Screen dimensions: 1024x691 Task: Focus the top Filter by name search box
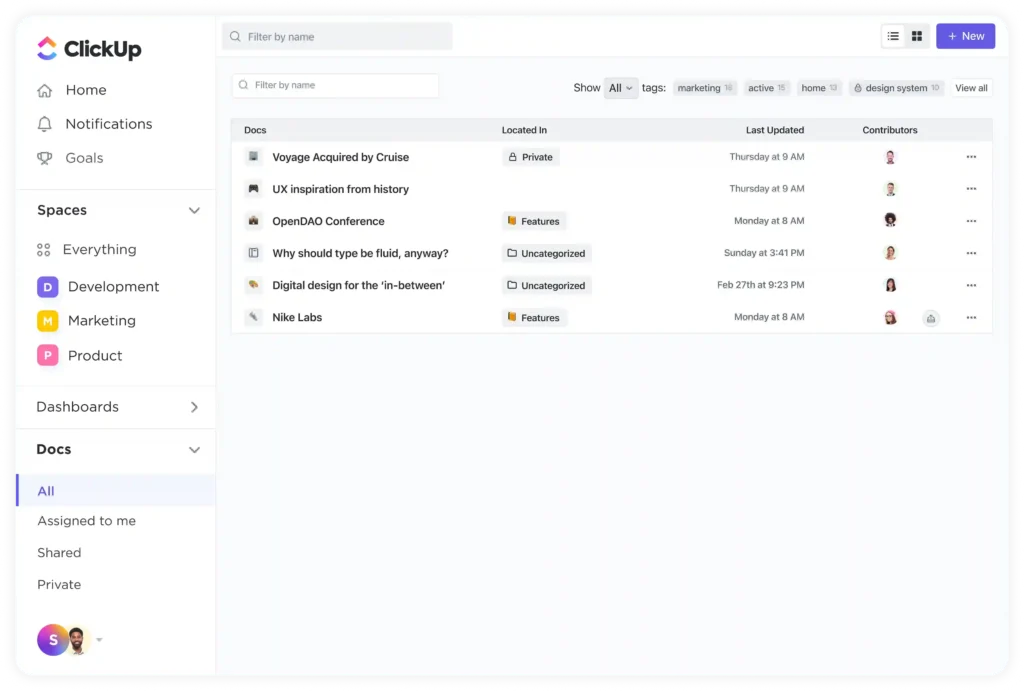(337, 37)
